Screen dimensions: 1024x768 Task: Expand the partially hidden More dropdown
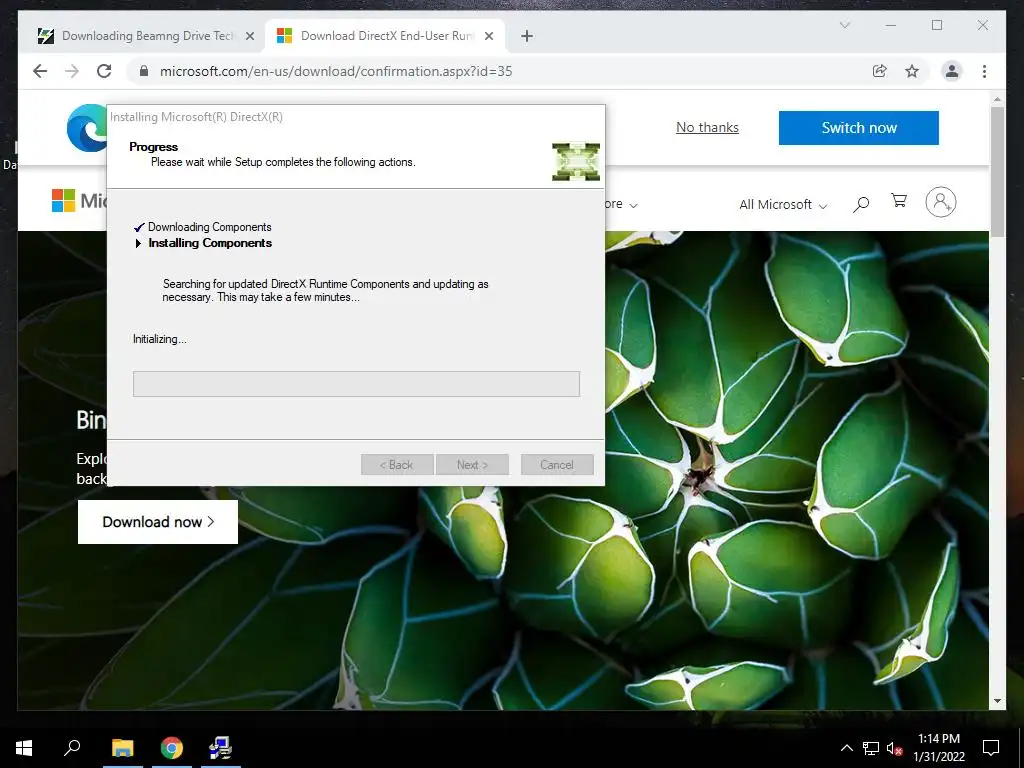point(621,204)
